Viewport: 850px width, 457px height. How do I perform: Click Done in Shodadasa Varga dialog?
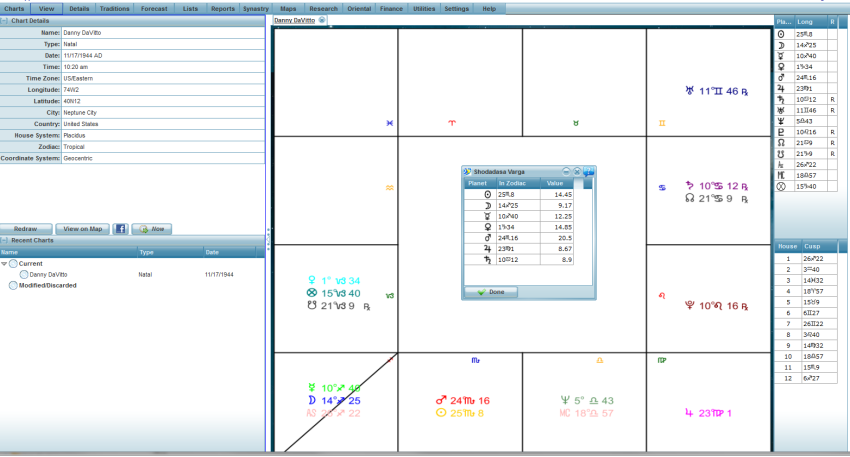(x=491, y=292)
